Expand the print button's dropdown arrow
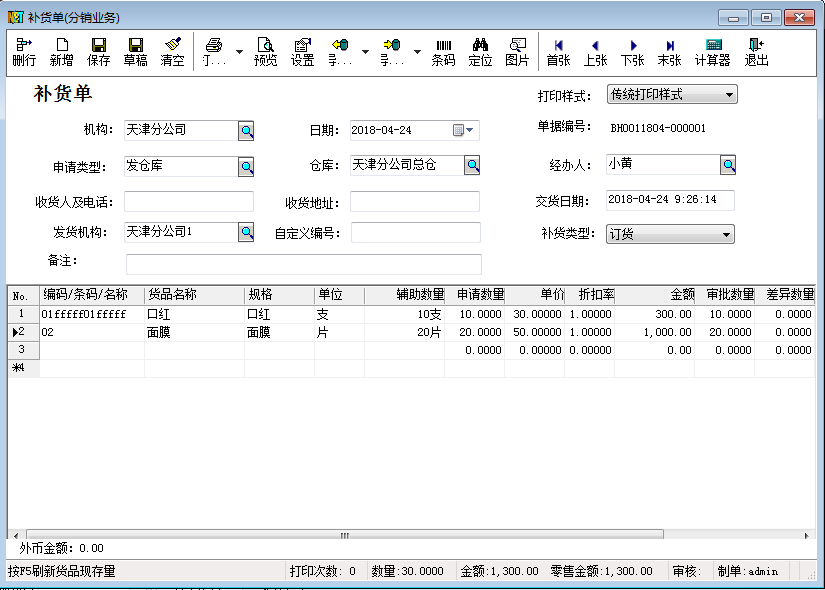The width and height of the screenshot is (825, 590). [x=239, y=52]
